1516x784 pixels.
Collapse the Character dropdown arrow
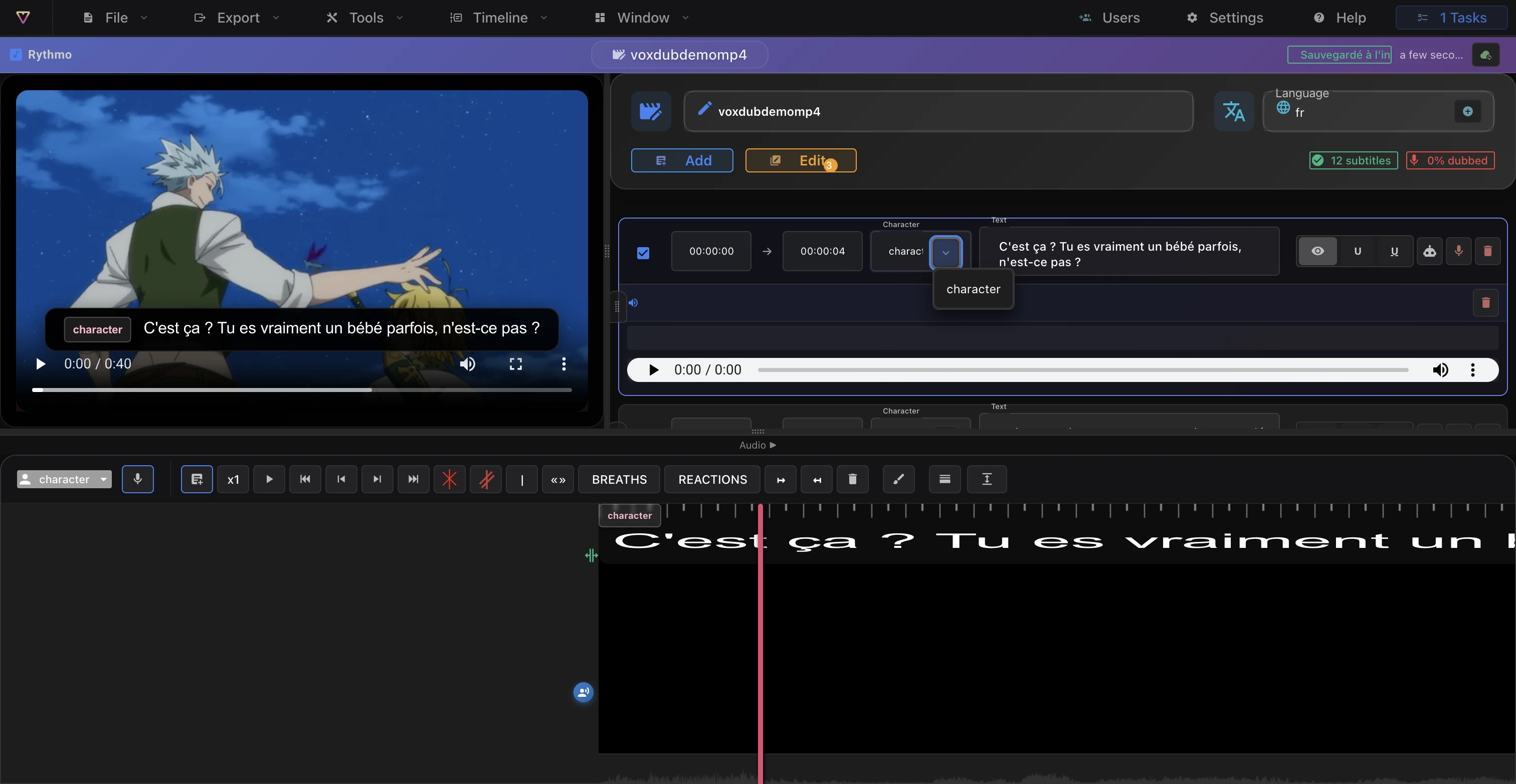tap(945, 253)
